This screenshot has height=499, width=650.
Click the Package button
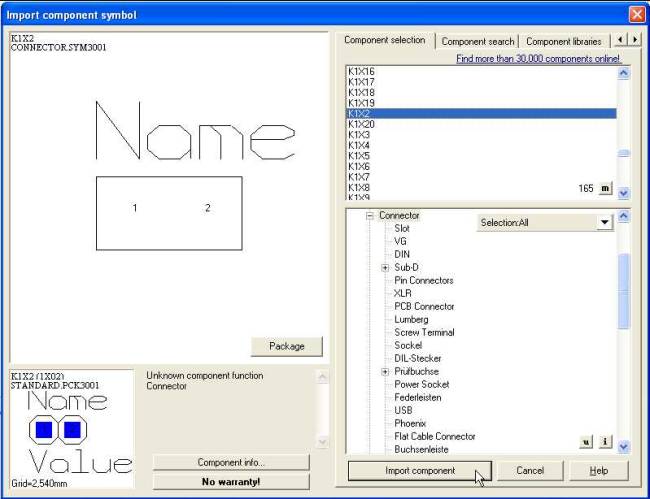[x=286, y=346]
